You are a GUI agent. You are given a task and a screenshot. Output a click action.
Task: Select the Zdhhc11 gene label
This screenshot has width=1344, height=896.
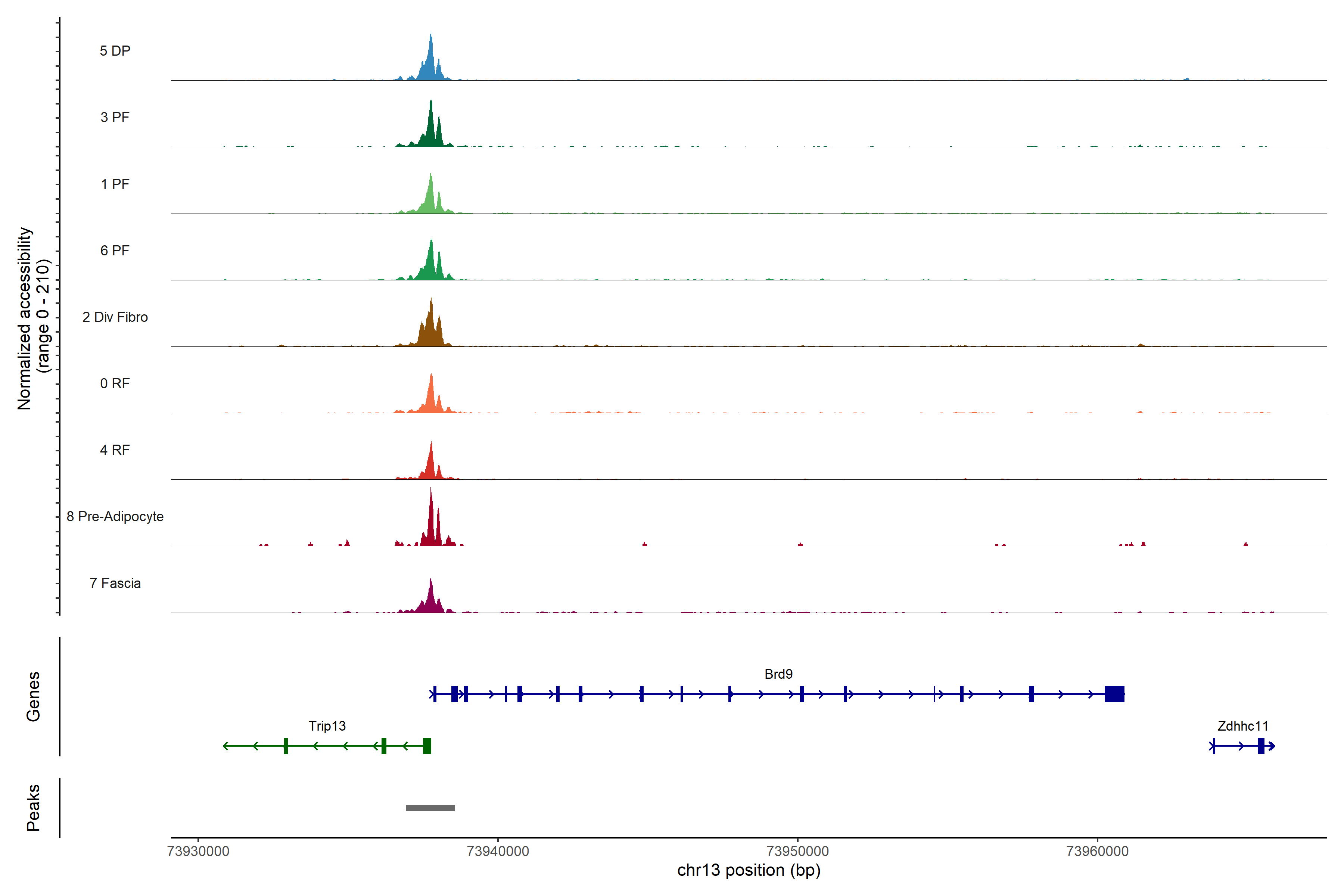(1242, 726)
